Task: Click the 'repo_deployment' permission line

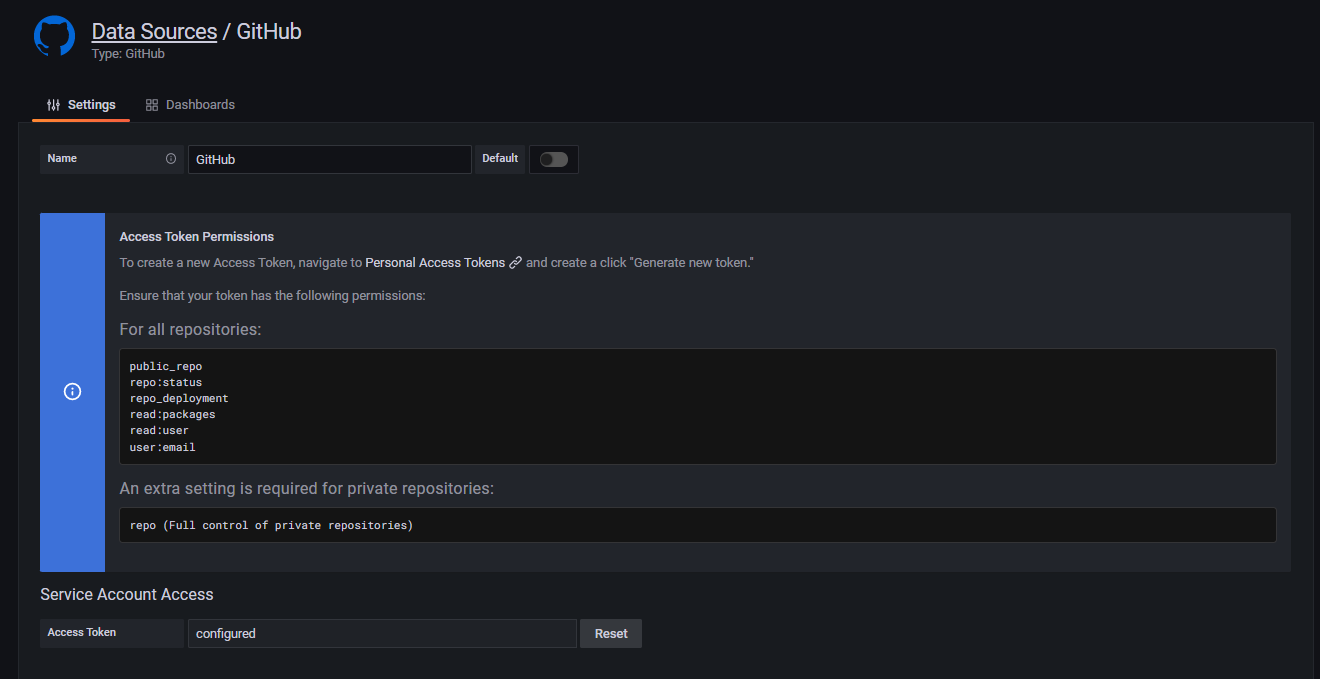Action: (179, 399)
